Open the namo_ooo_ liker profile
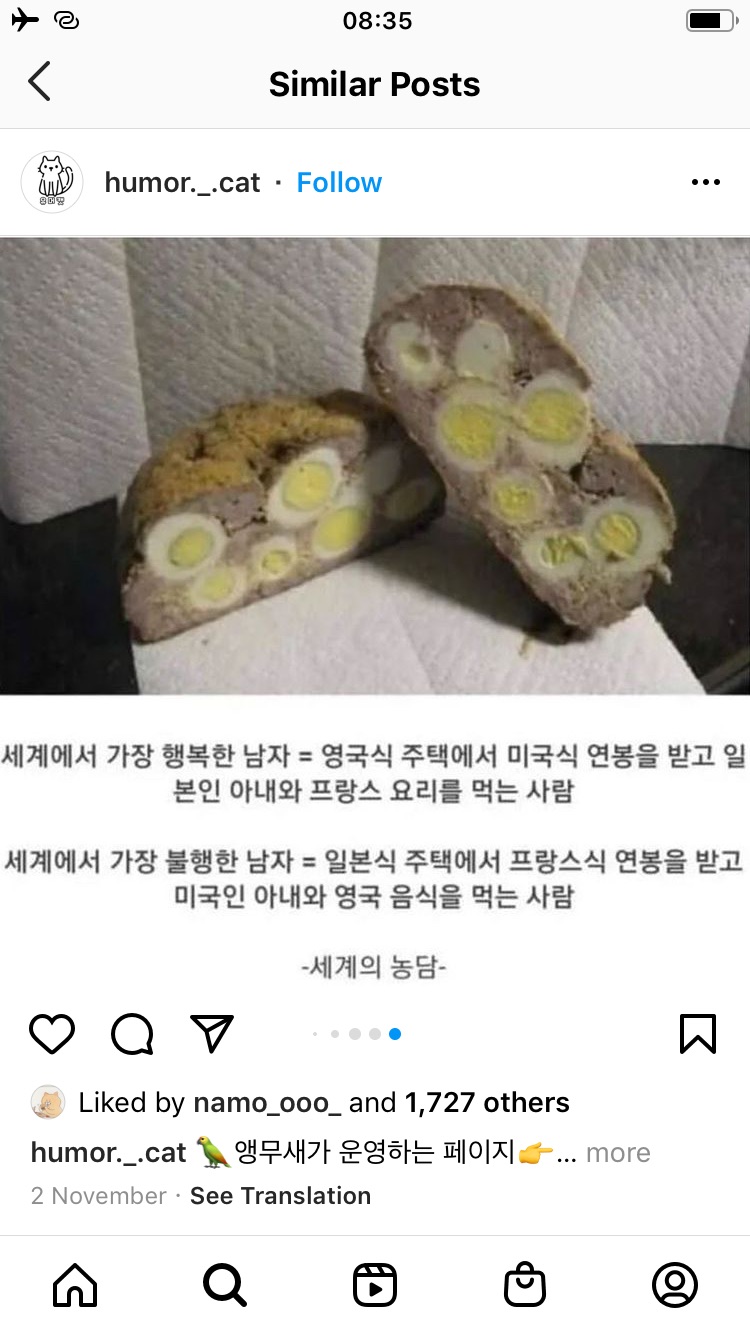 267,1103
